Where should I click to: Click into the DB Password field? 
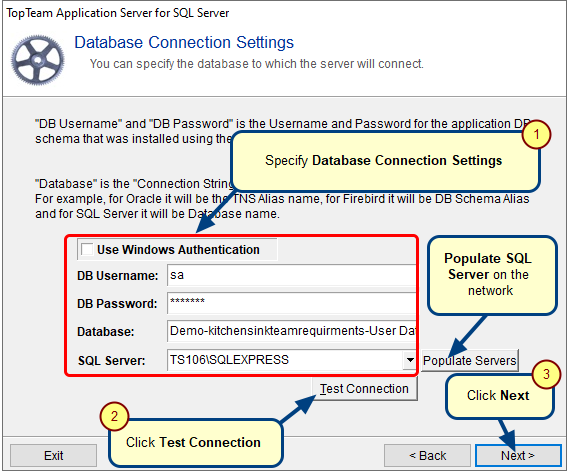292,303
